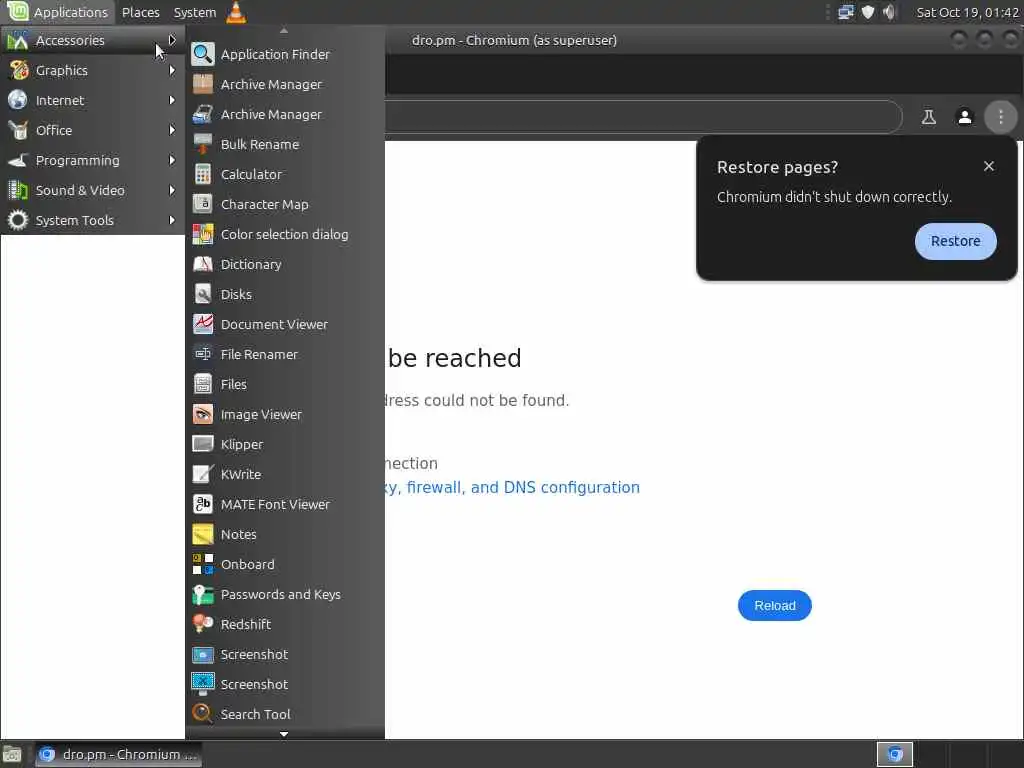1024x768 pixels.
Task: Click the submenu scroll-up arrow
Action: (284, 30)
